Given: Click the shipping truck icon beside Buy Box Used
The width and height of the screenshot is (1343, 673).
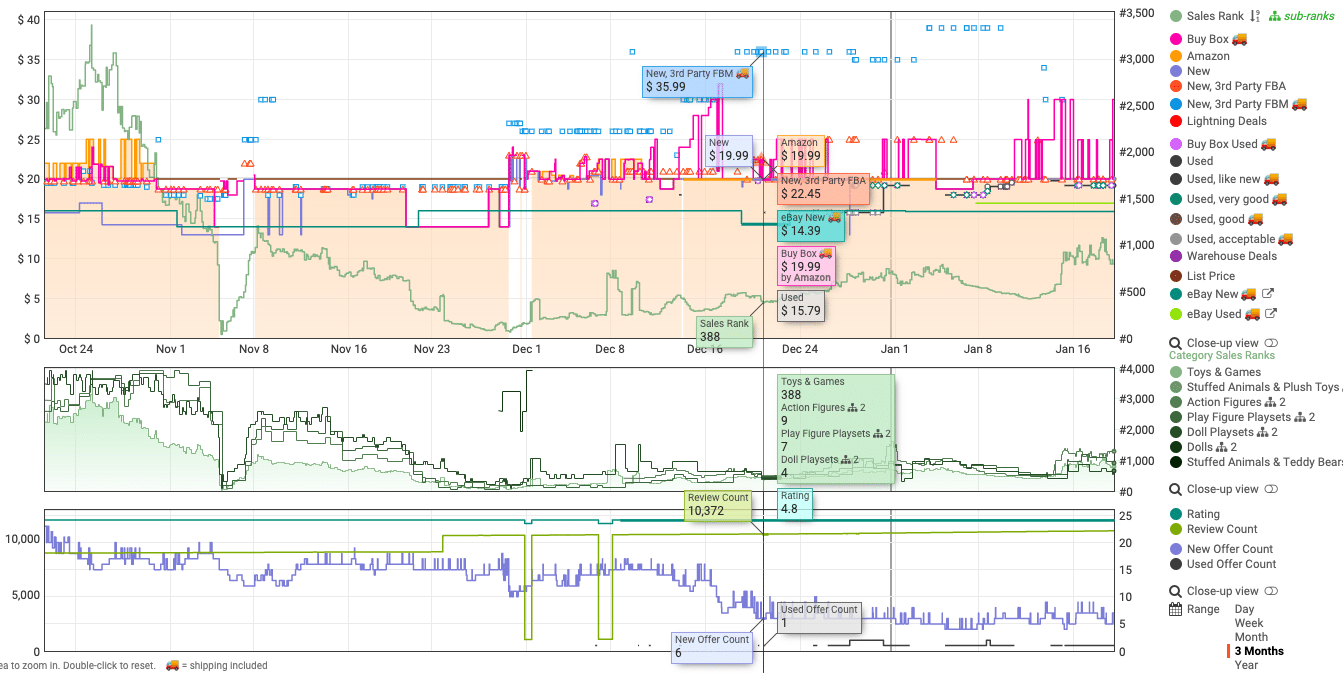Looking at the screenshot, I should coord(1268,144).
